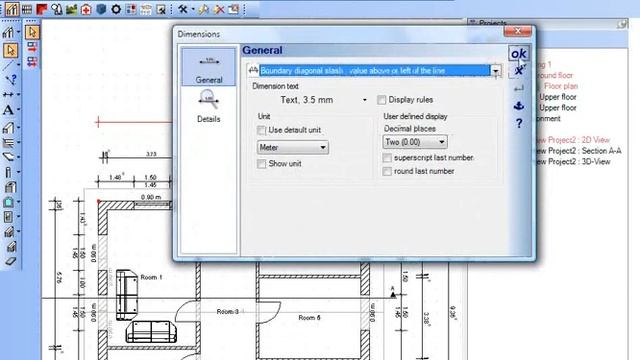Image resolution: width=640 pixels, height=360 pixels.
Task: Select the blue 3D cube icon
Action: tap(101, 9)
